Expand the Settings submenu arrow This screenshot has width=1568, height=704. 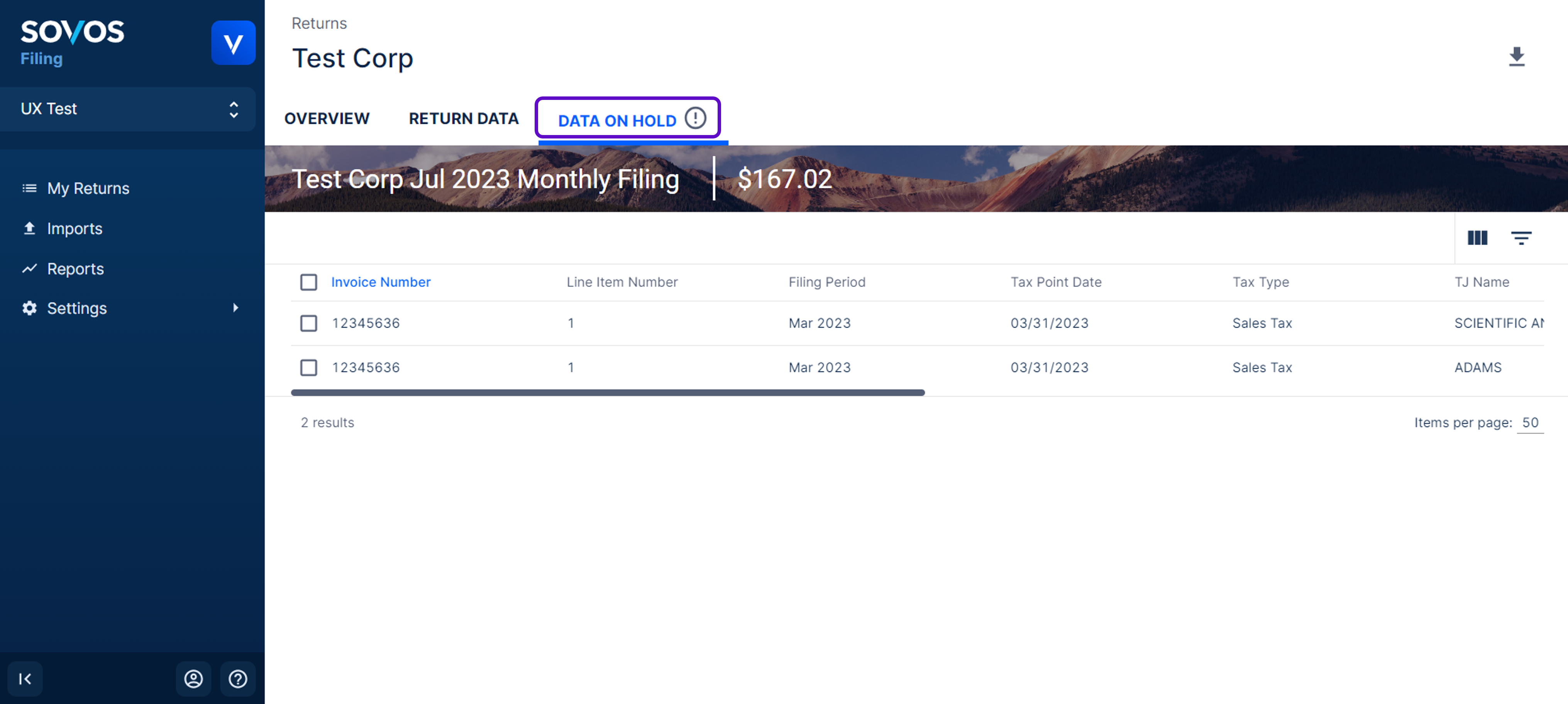pos(235,308)
